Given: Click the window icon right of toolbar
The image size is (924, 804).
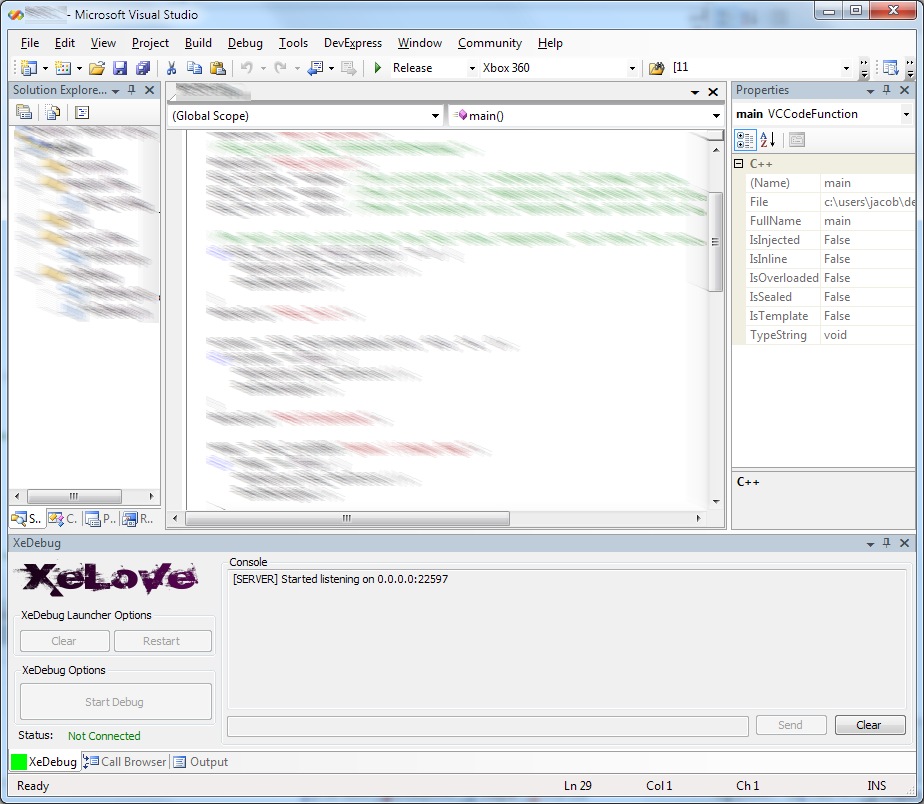Looking at the screenshot, I should click(x=890, y=68).
